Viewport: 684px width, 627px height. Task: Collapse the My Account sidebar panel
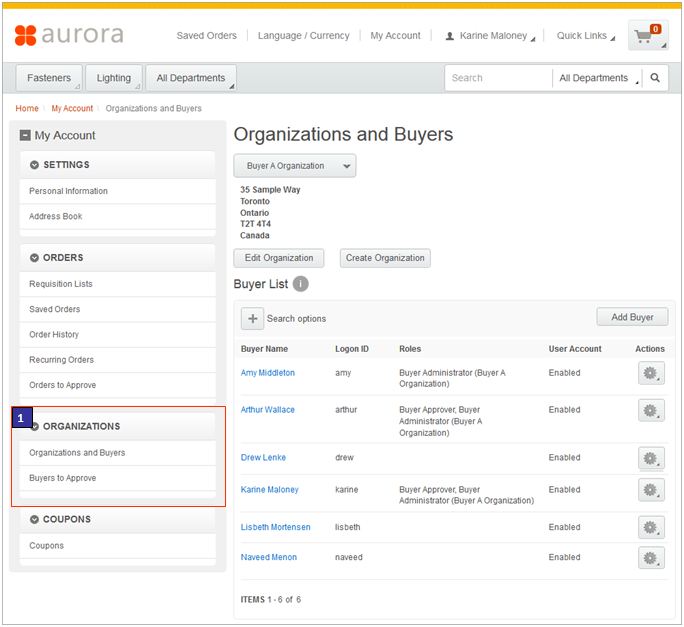coord(25,136)
